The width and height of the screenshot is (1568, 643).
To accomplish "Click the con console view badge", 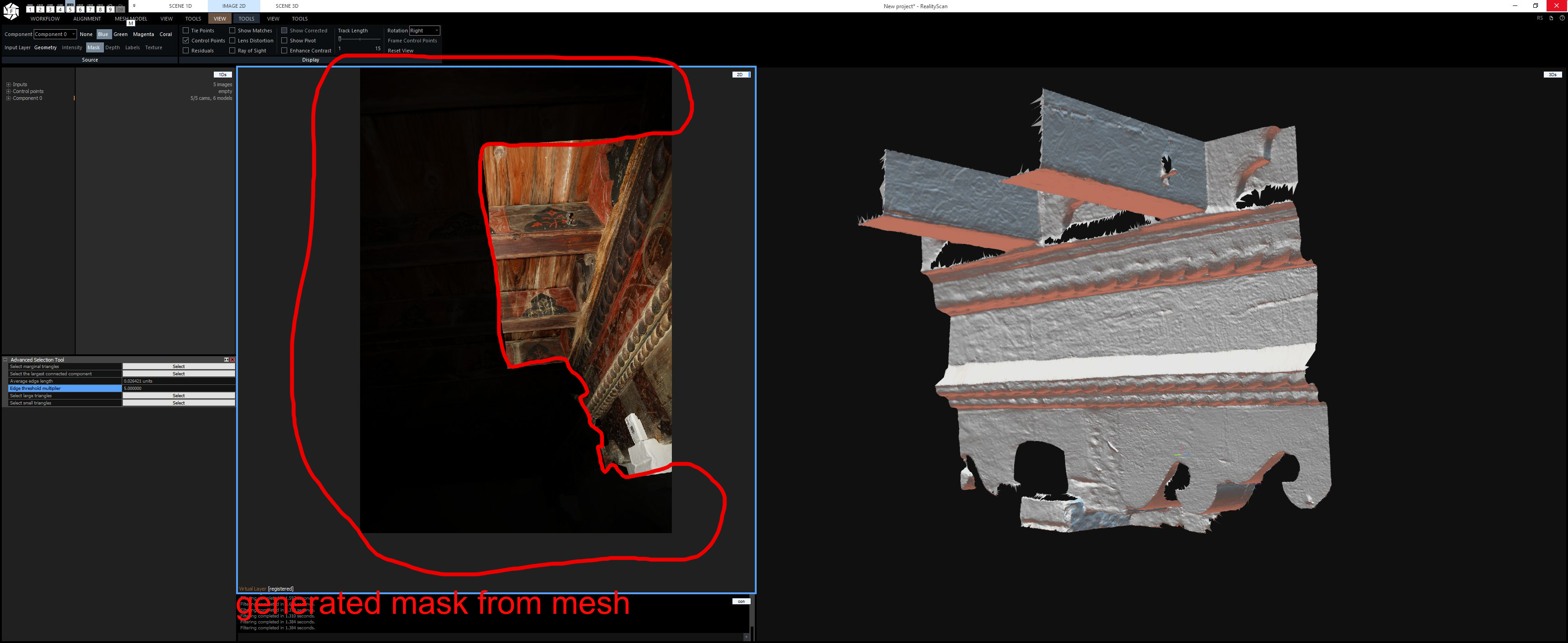I will point(741,602).
